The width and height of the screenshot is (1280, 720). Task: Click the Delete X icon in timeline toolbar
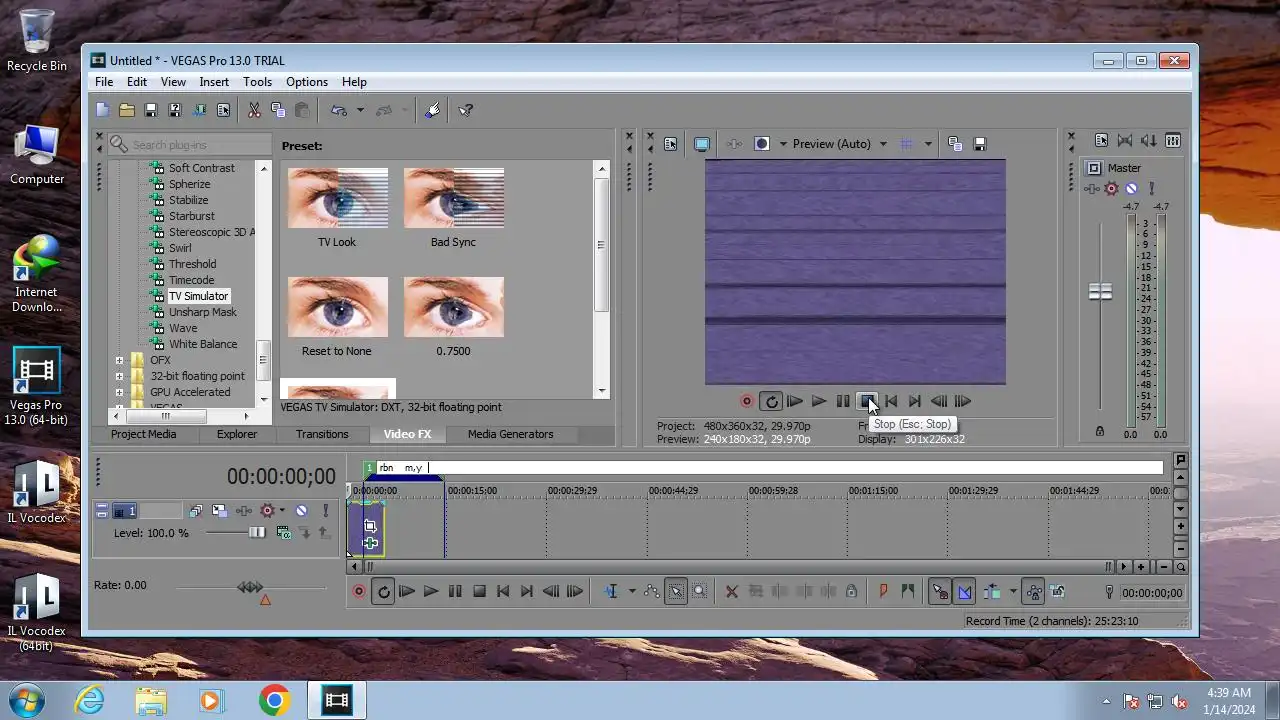pyautogui.click(x=731, y=592)
